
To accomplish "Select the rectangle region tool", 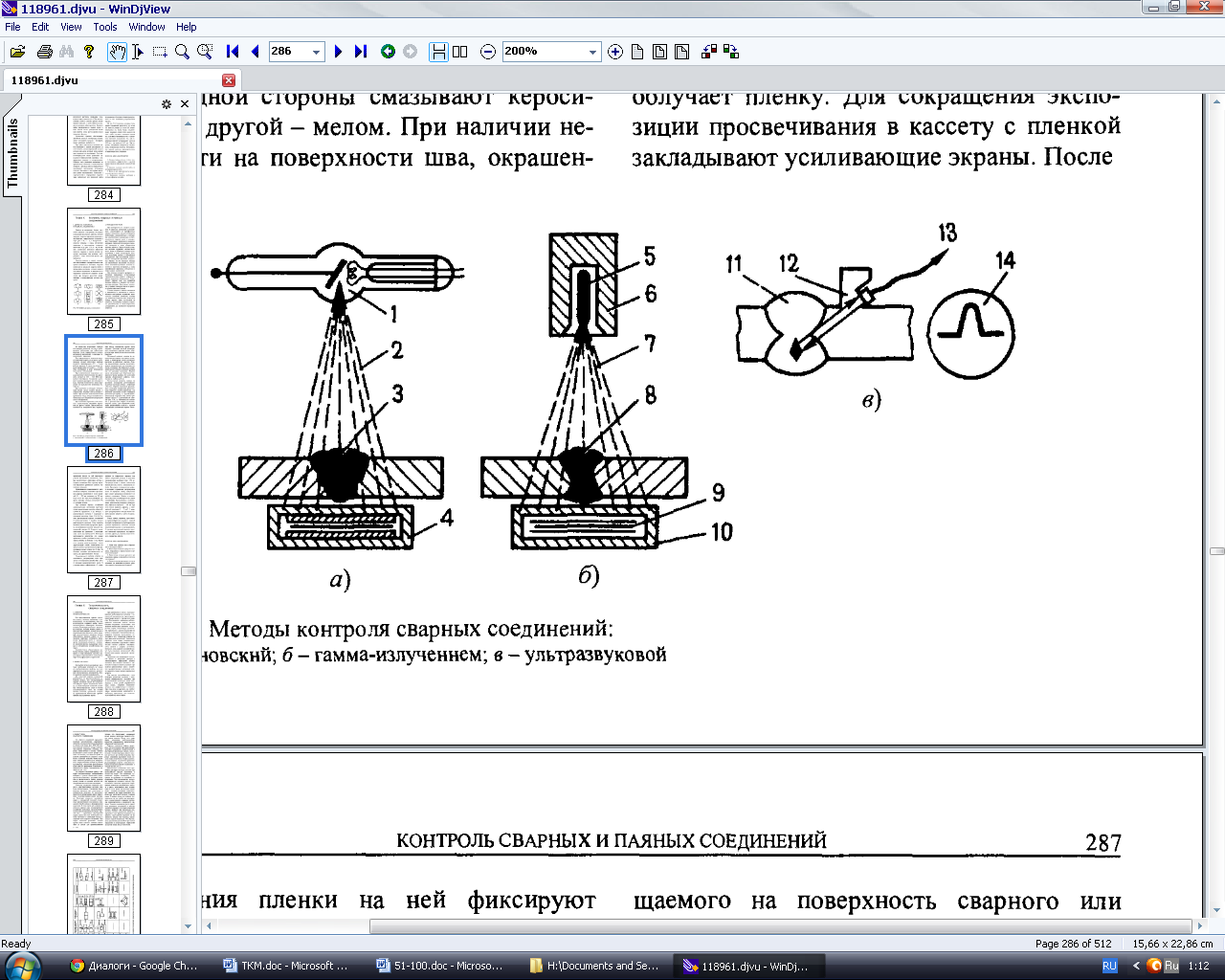I will (x=160, y=52).
